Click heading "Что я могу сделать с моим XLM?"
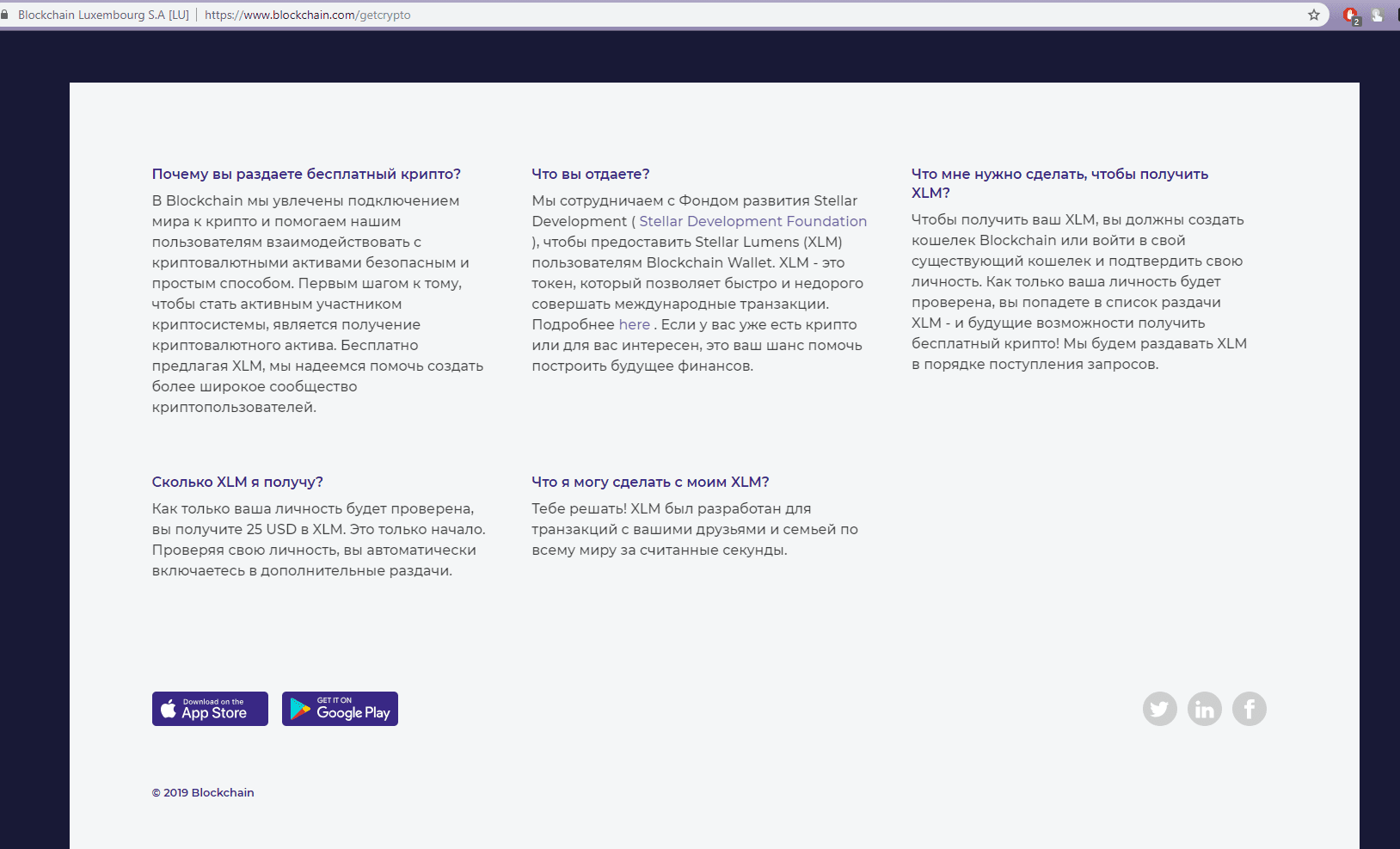This screenshot has height=849, width=1400. [x=650, y=482]
